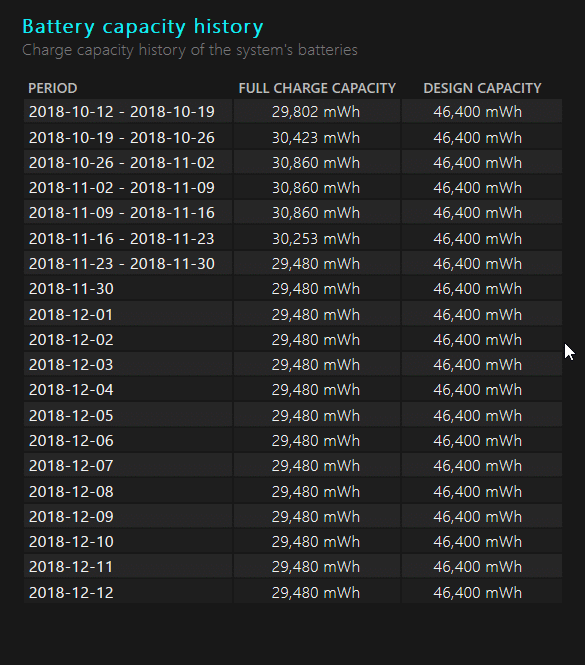Select the 30,423 mWh capacity value
This screenshot has width=585, height=665.
point(316,138)
